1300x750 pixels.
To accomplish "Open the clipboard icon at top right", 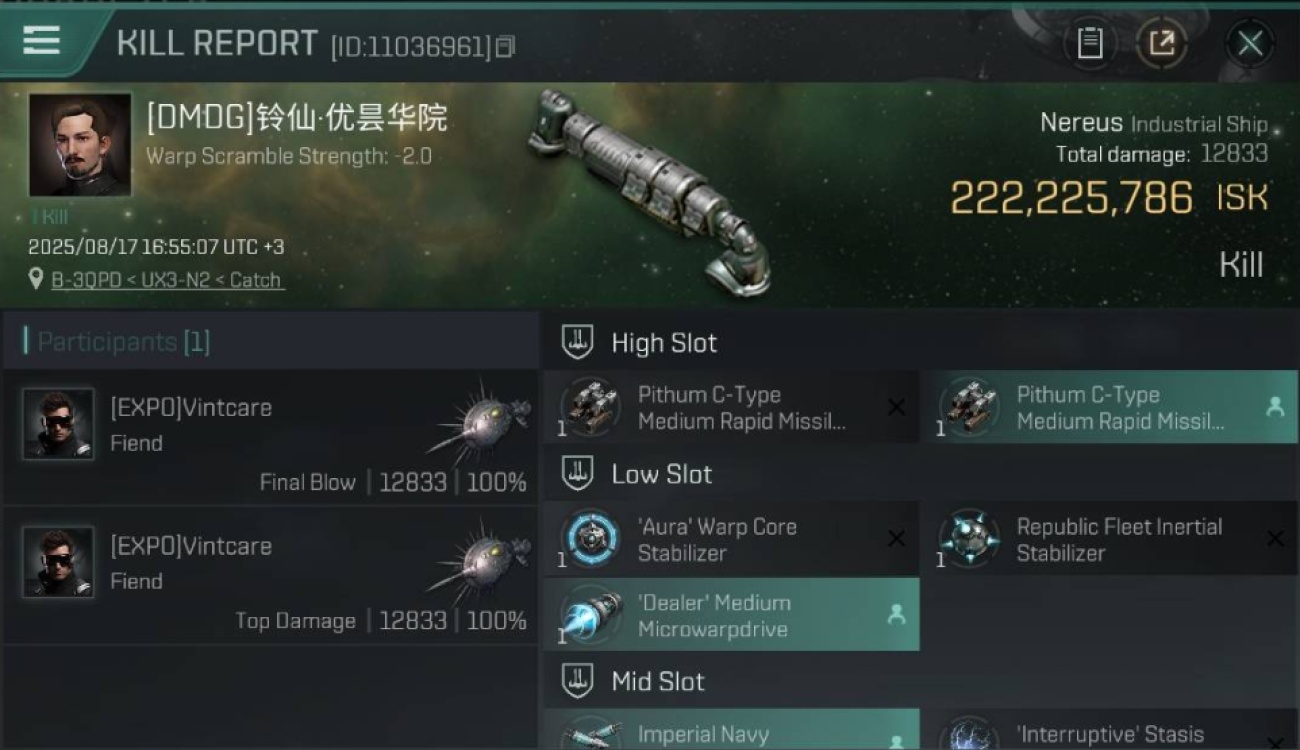I will coord(1089,43).
